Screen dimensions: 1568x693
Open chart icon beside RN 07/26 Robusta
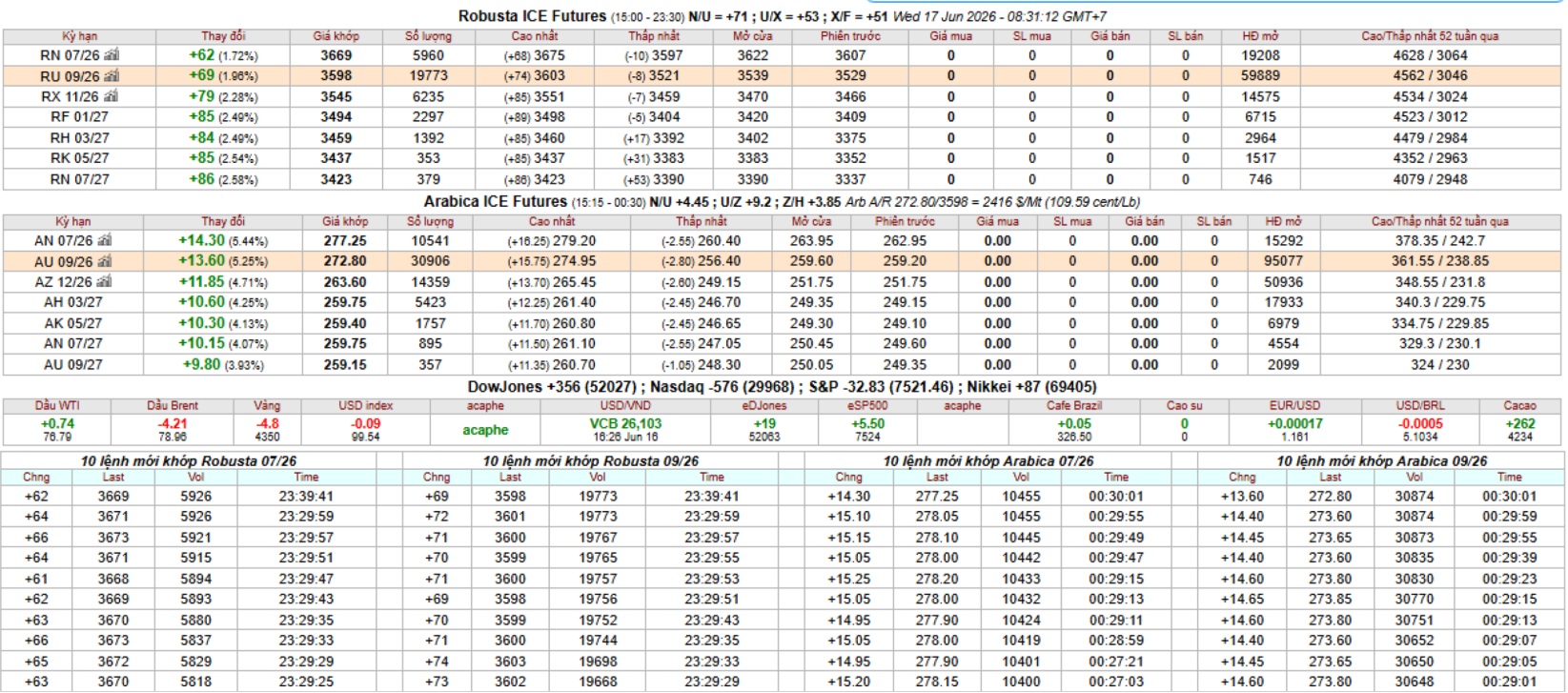[112, 55]
